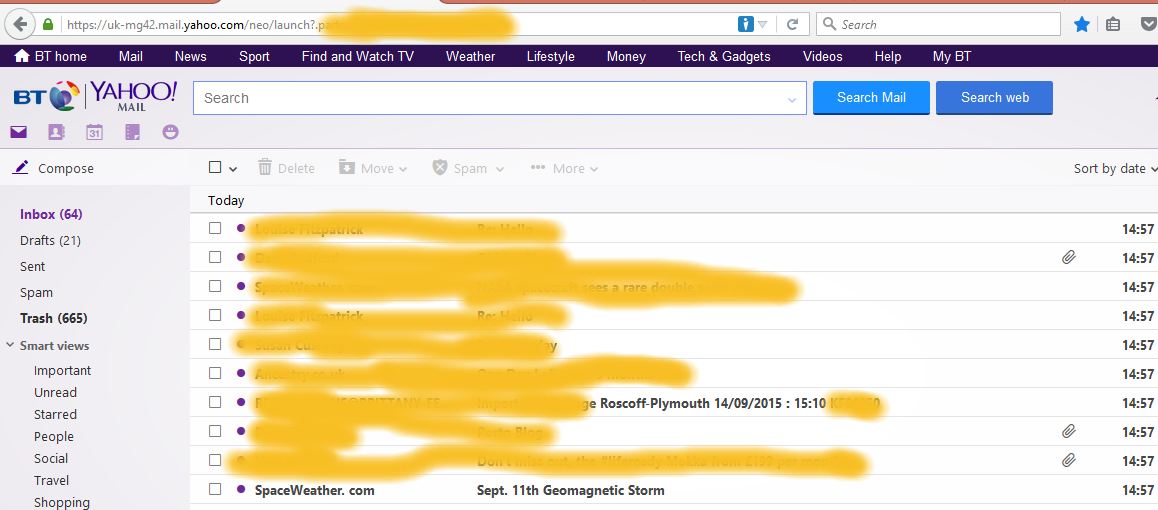
Task: Click the blue bookmark star icon
Action: point(1081,24)
